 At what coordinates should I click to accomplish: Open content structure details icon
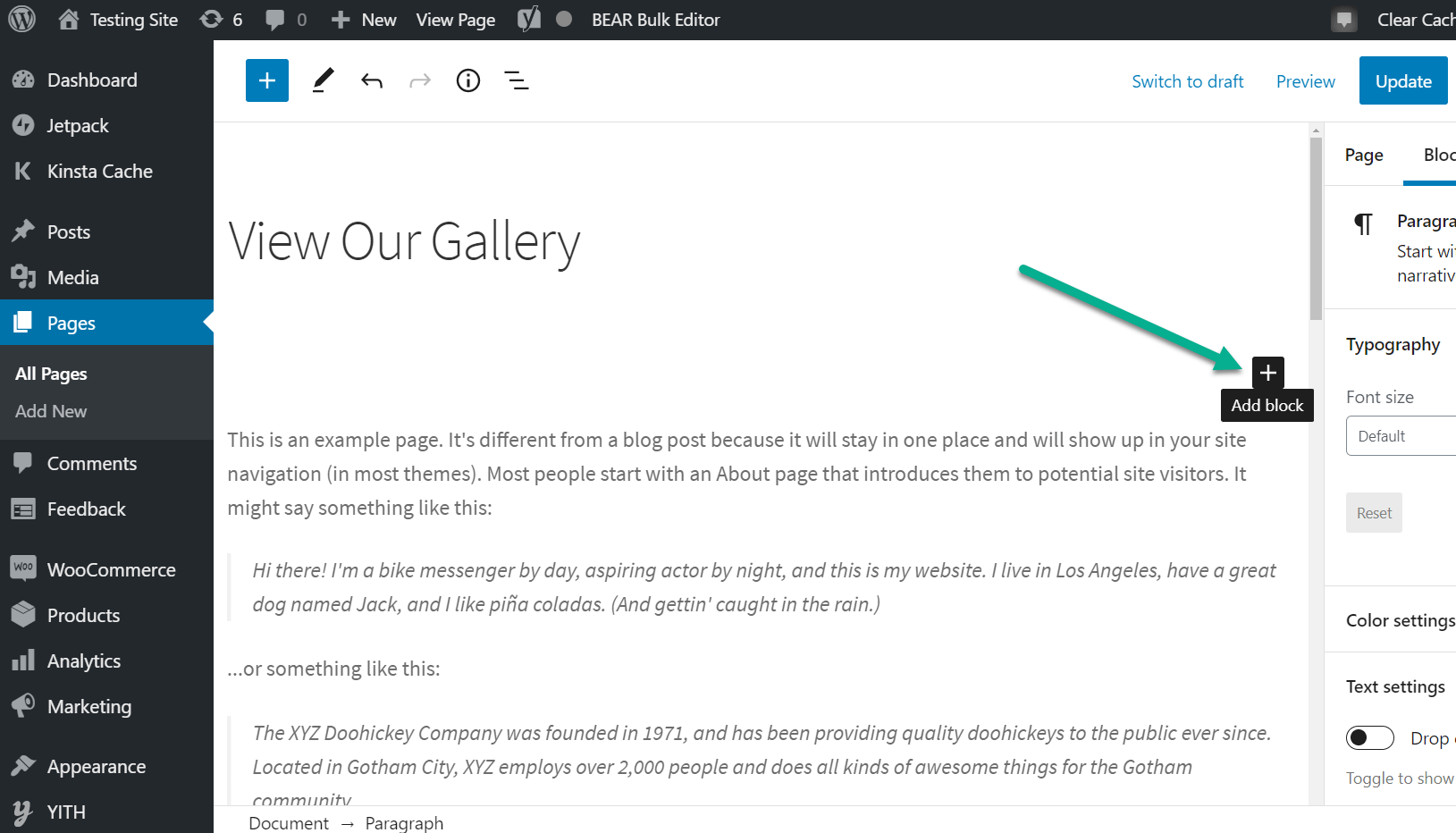coord(467,80)
